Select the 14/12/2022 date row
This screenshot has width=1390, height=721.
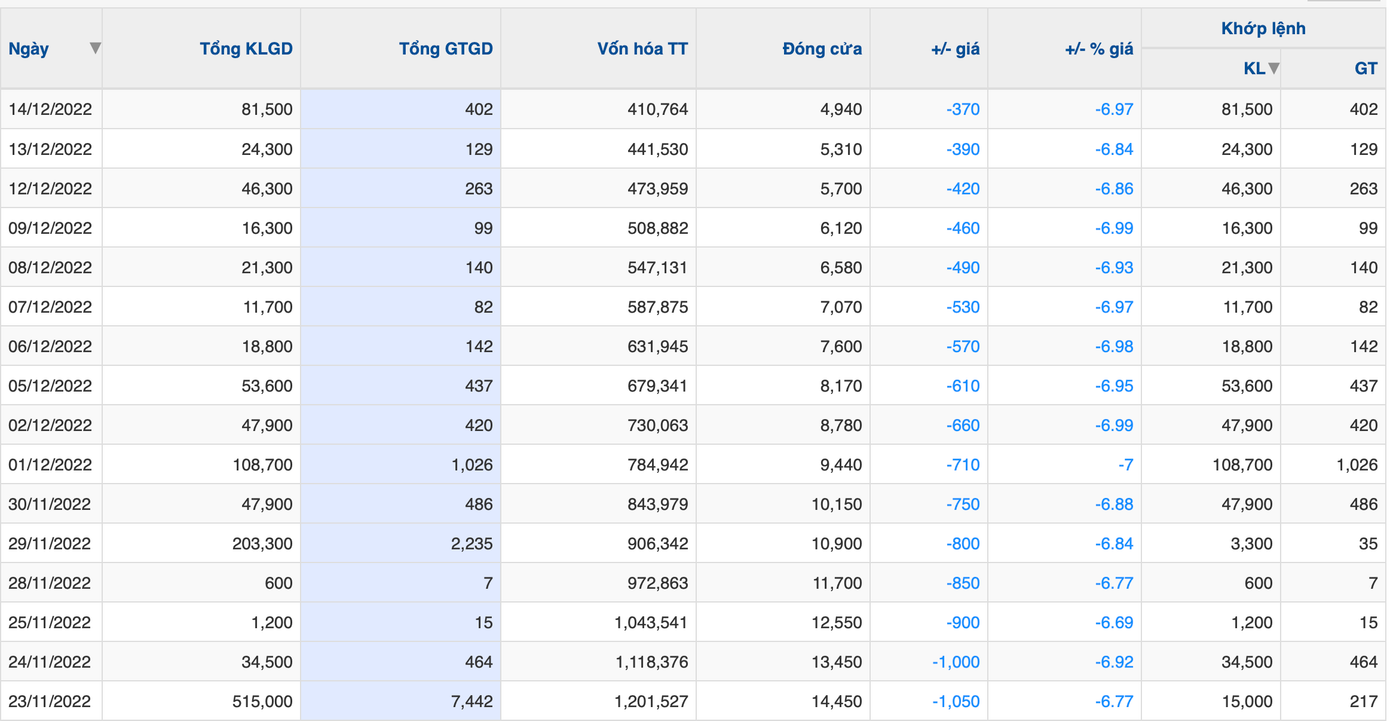50,109
